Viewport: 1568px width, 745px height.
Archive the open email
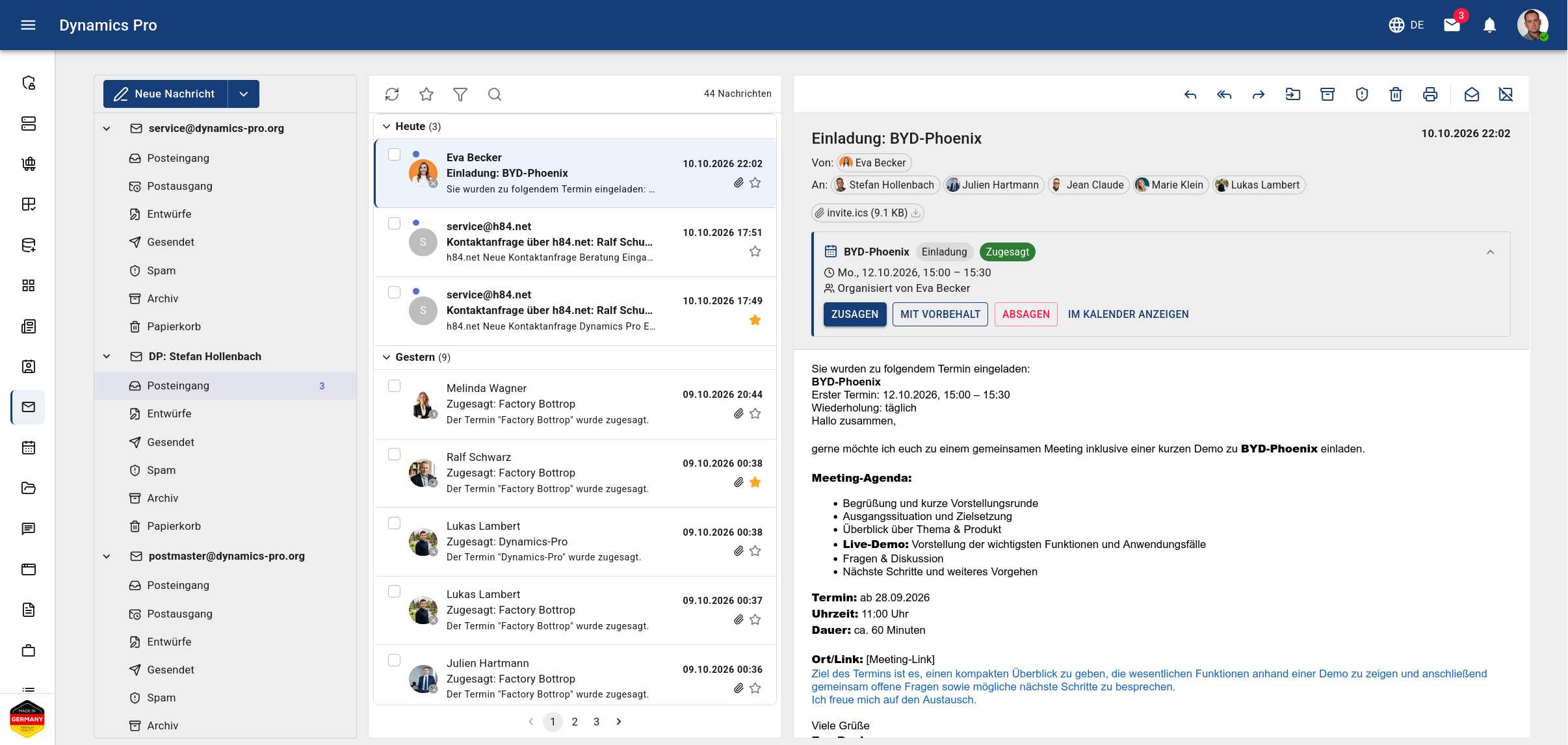[x=1327, y=94]
